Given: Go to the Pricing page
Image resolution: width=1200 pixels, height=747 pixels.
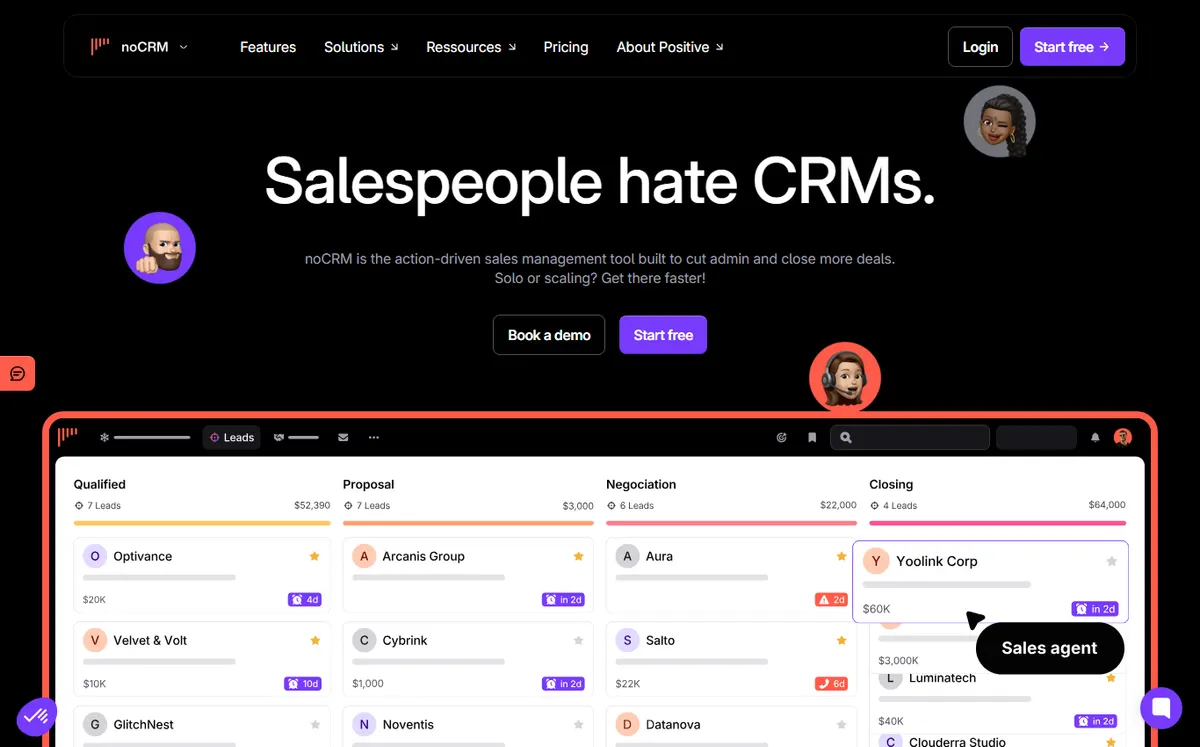Looking at the screenshot, I should (x=566, y=47).
